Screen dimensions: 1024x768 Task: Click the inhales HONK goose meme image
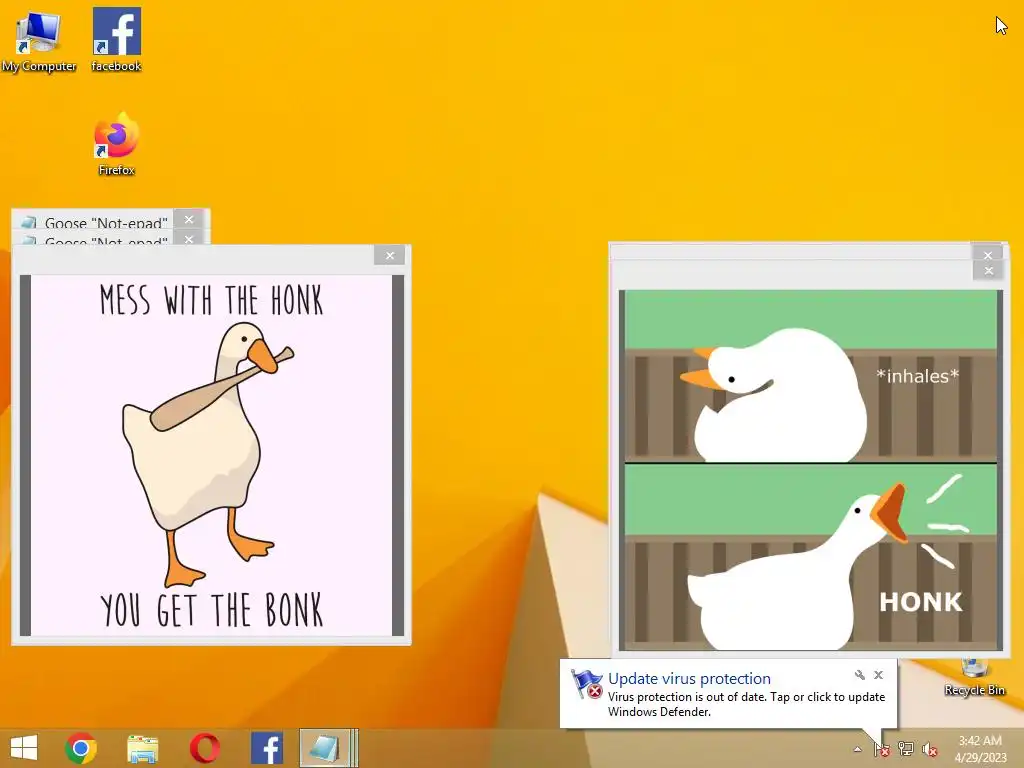point(810,470)
